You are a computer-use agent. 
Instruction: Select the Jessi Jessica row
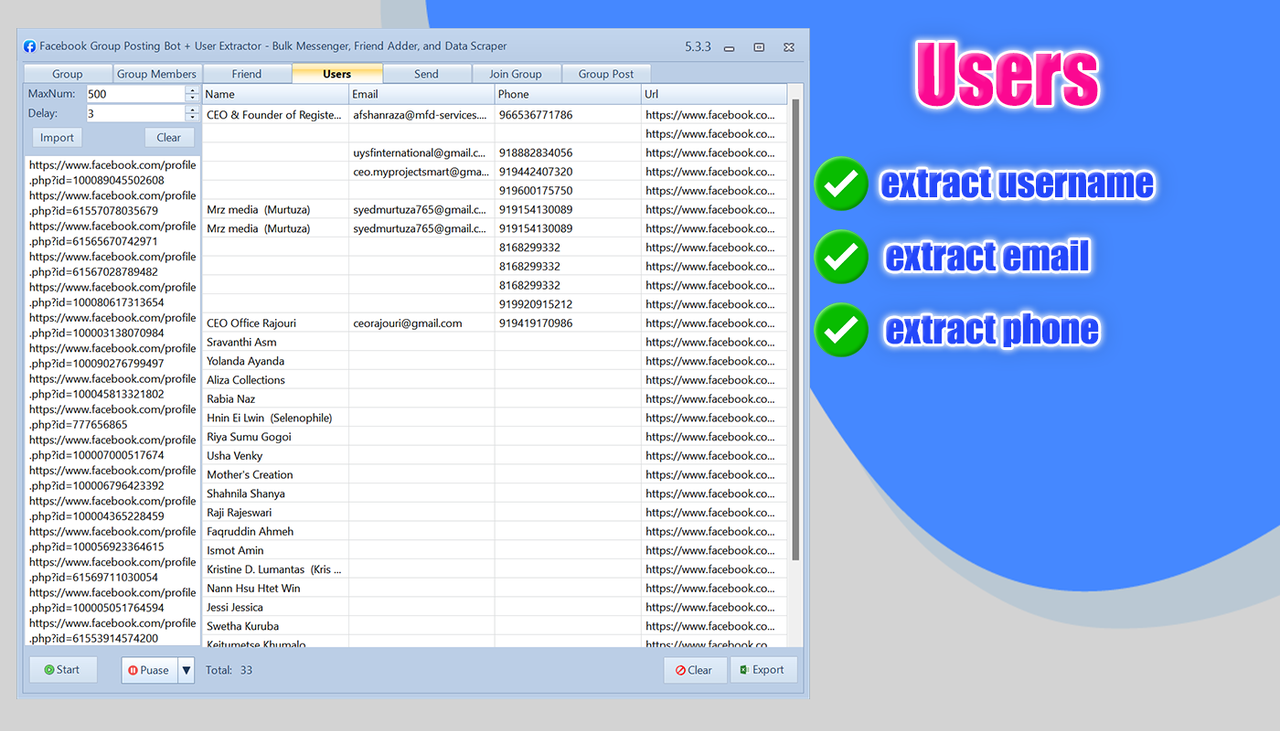495,608
